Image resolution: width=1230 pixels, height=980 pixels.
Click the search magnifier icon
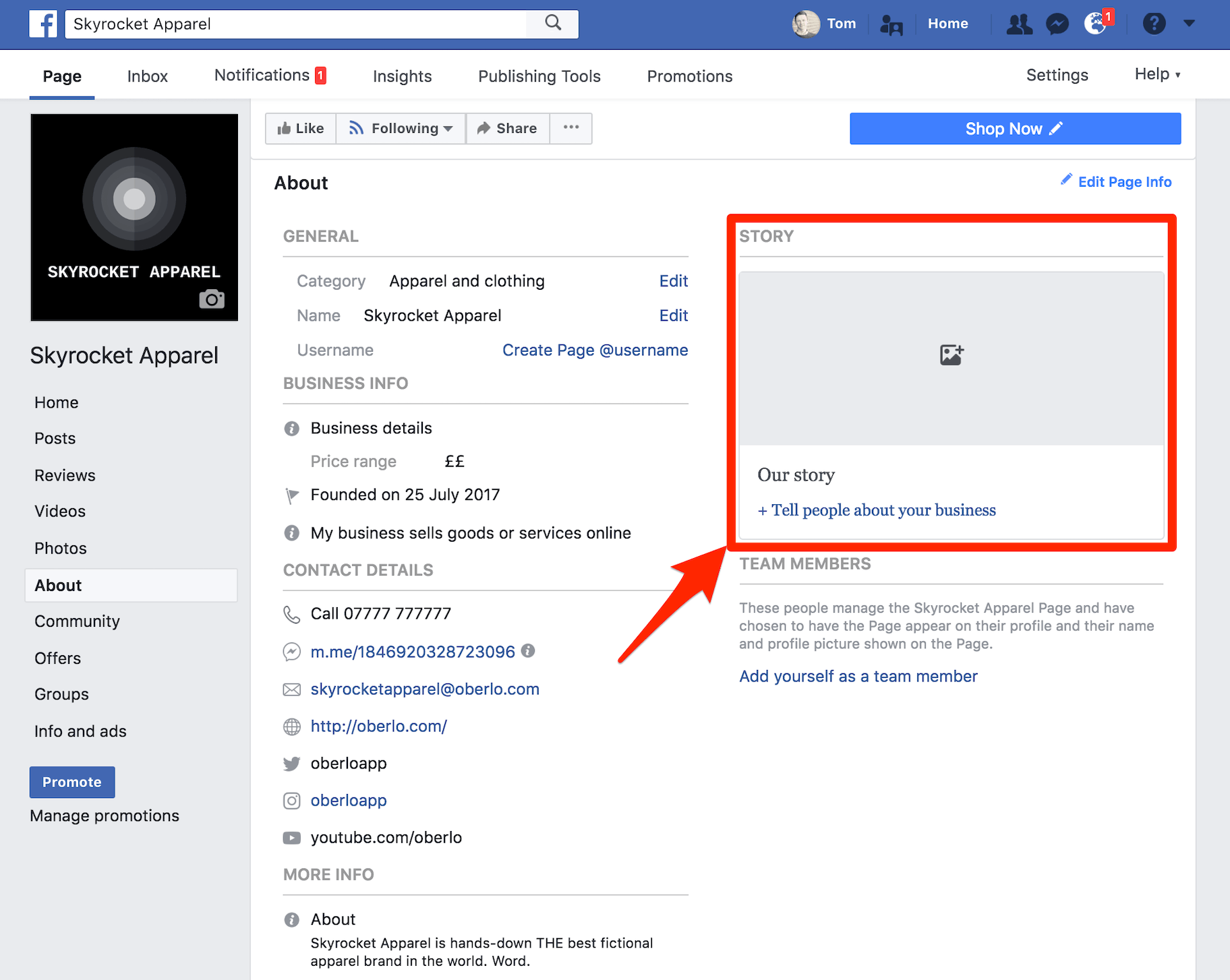pos(552,24)
